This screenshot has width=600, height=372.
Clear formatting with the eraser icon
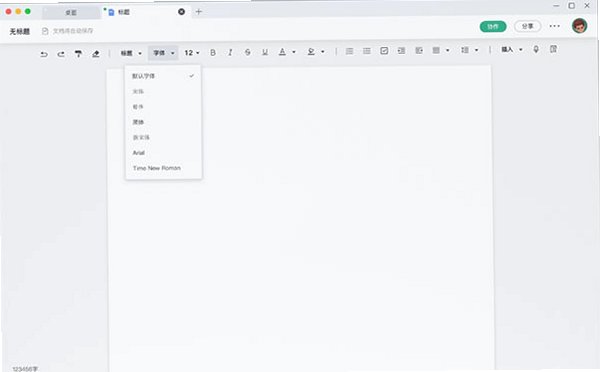click(x=96, y=54)
